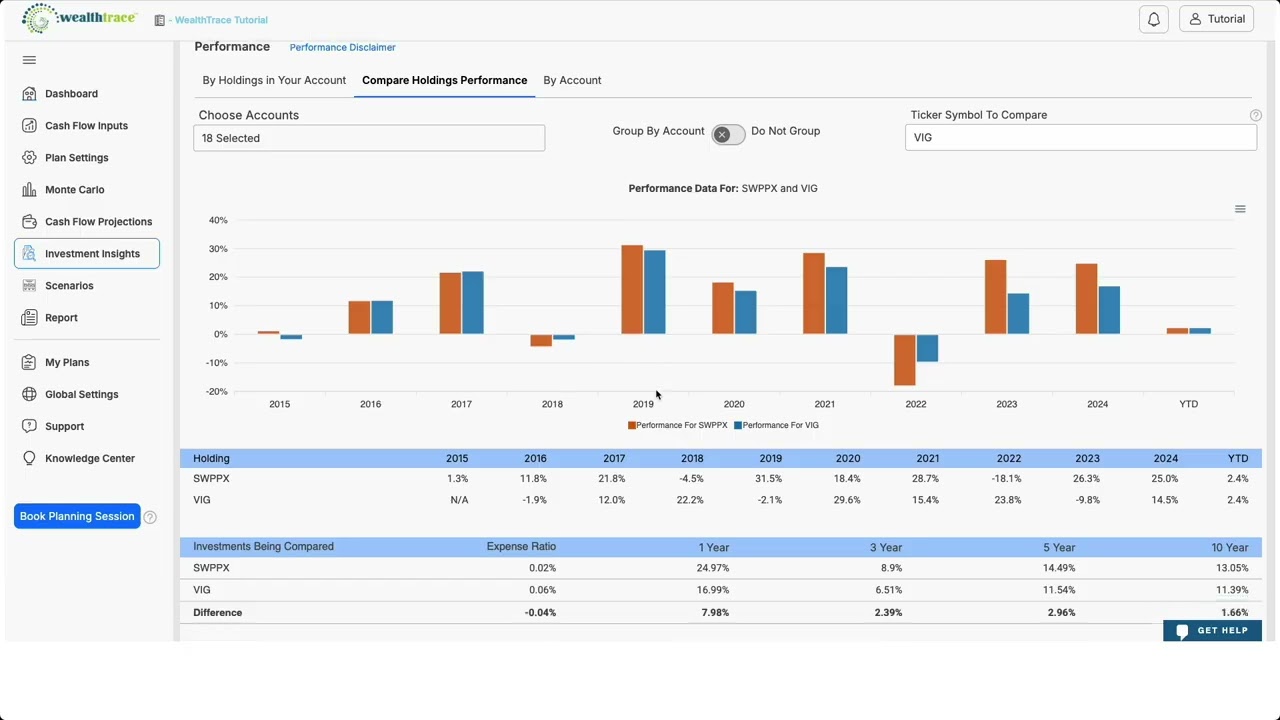Click the Monte Carlo sidebar icon

click(29, 190)
